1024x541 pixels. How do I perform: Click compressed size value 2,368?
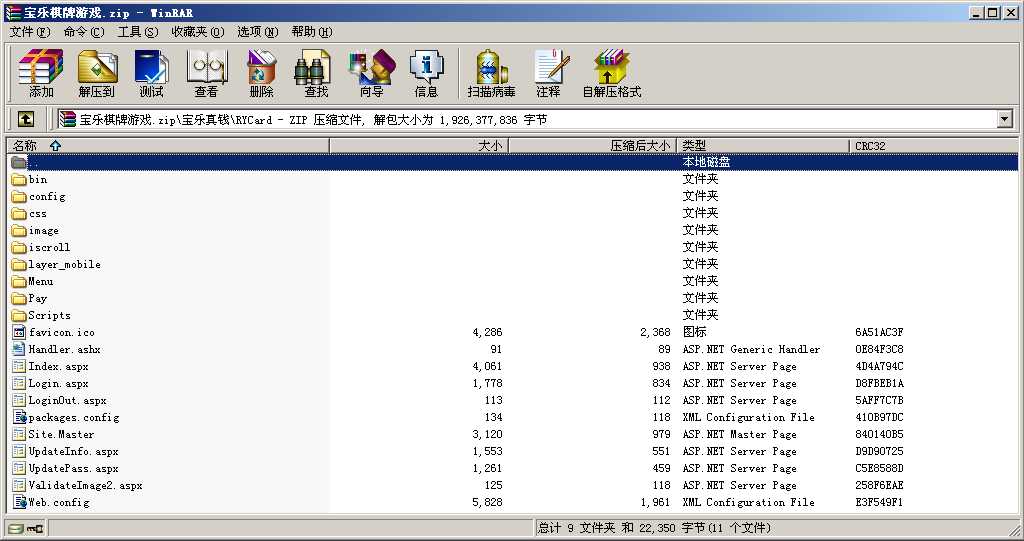tap(655, 332)
